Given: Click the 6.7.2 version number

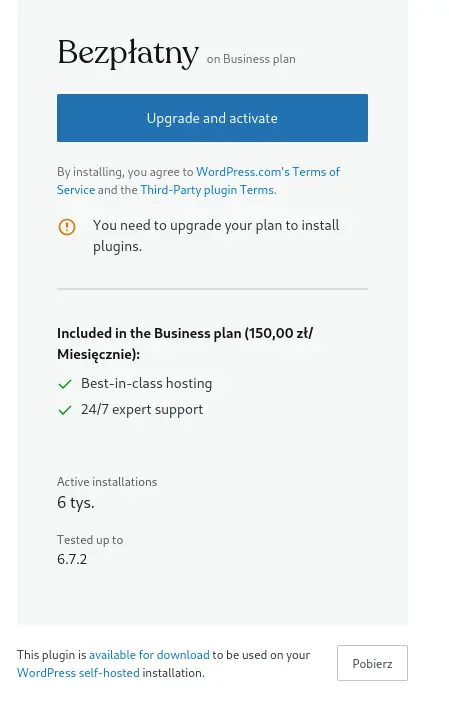Looking at the screenshot, I should [72, 559].
